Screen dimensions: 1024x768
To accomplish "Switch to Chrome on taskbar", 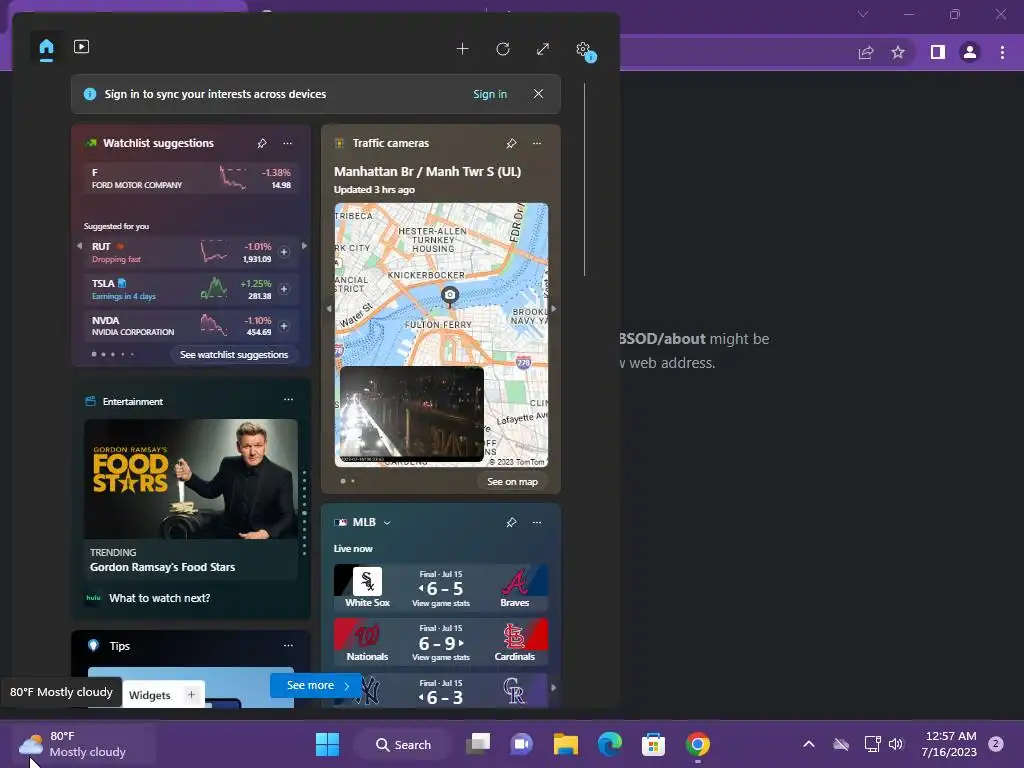I will click(697, 744).
